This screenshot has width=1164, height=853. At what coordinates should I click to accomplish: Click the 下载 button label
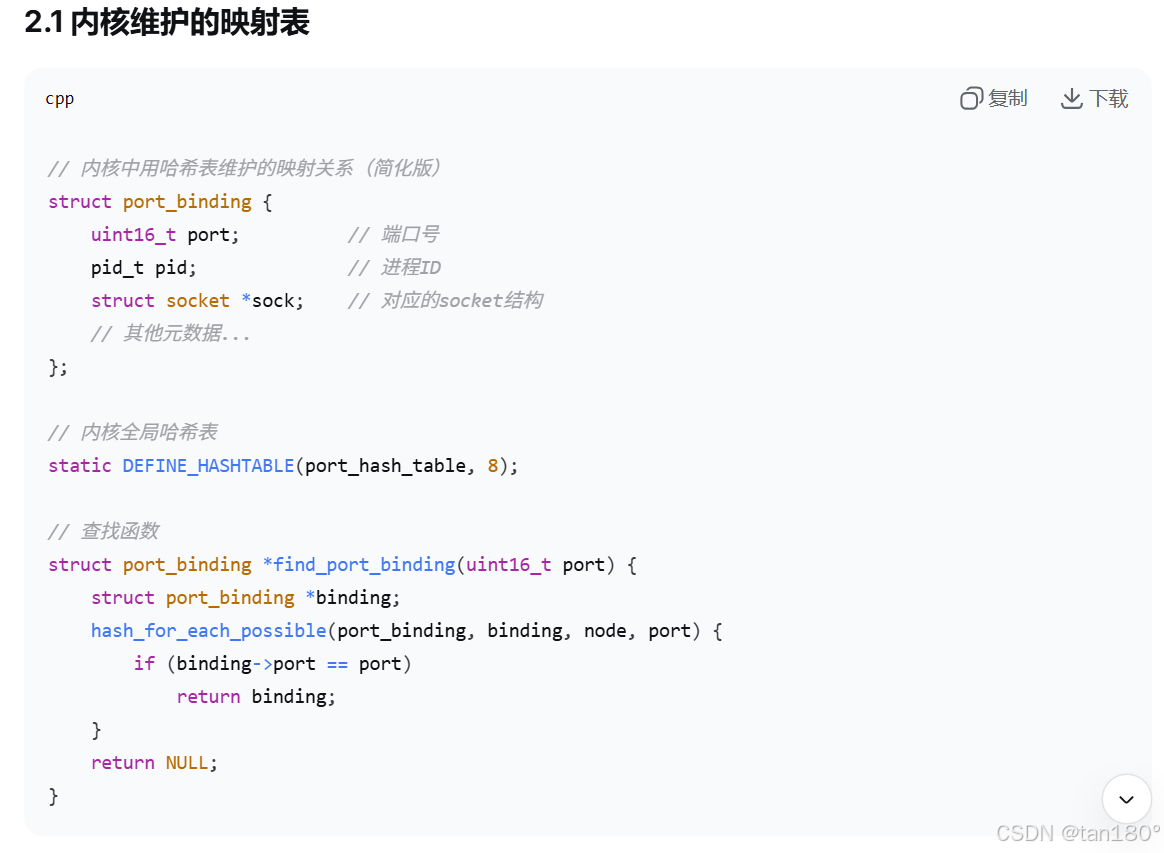1108,99
